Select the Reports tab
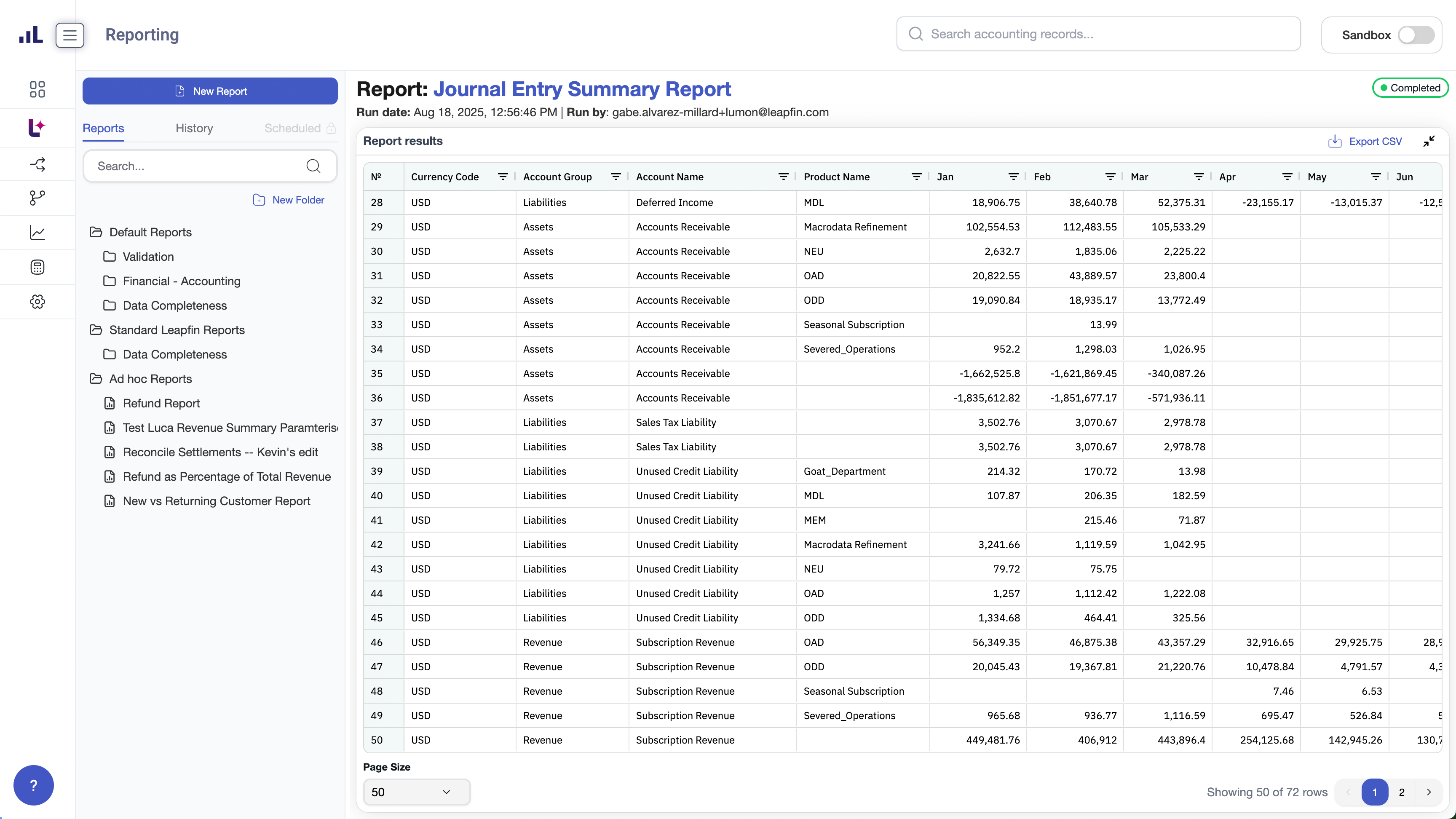This screenshot has width=1456, height=819. point(103,128)
